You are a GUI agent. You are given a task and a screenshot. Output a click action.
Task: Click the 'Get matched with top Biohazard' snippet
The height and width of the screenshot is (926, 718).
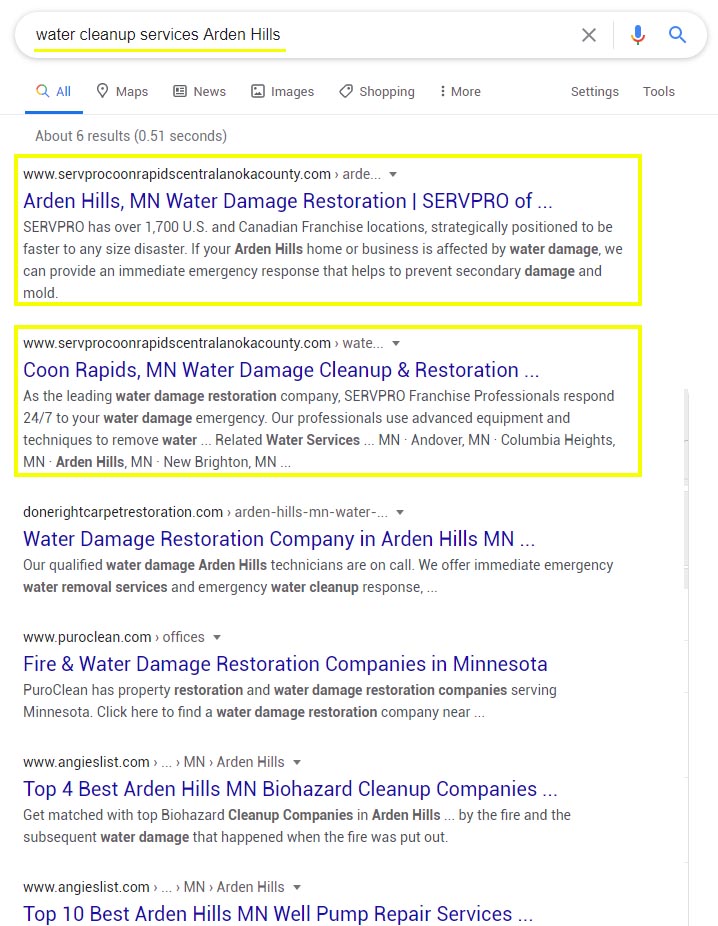[297, 826]
